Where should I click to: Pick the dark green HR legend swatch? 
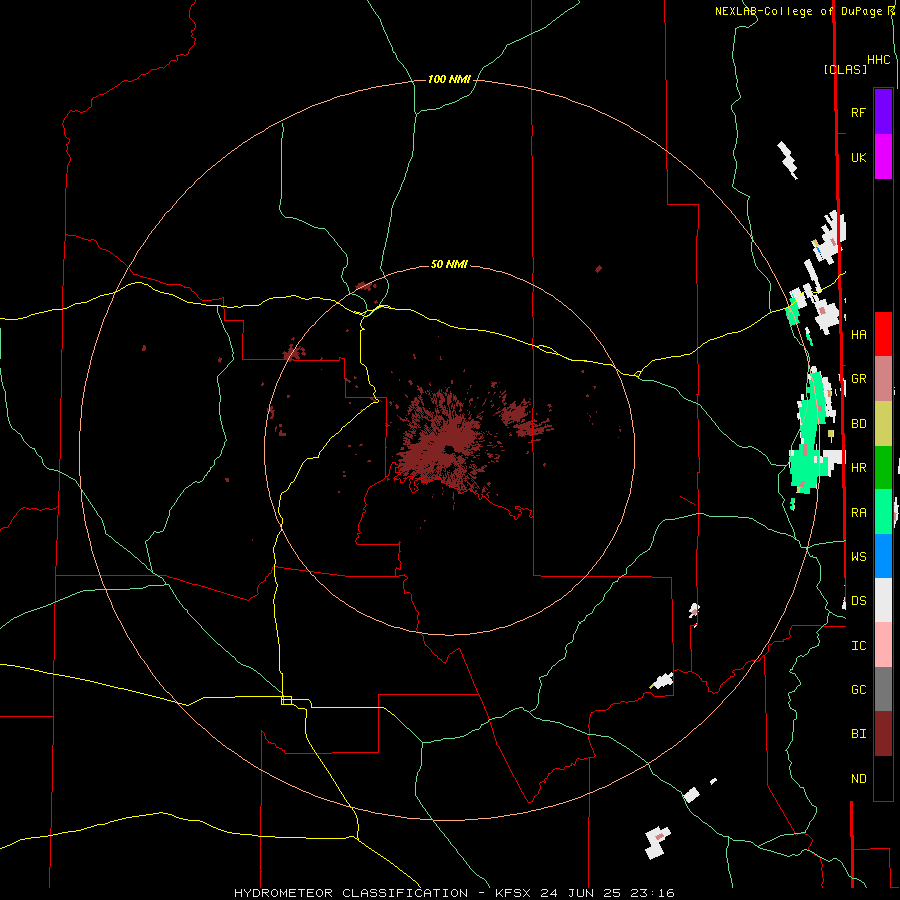tap(883, 468)
